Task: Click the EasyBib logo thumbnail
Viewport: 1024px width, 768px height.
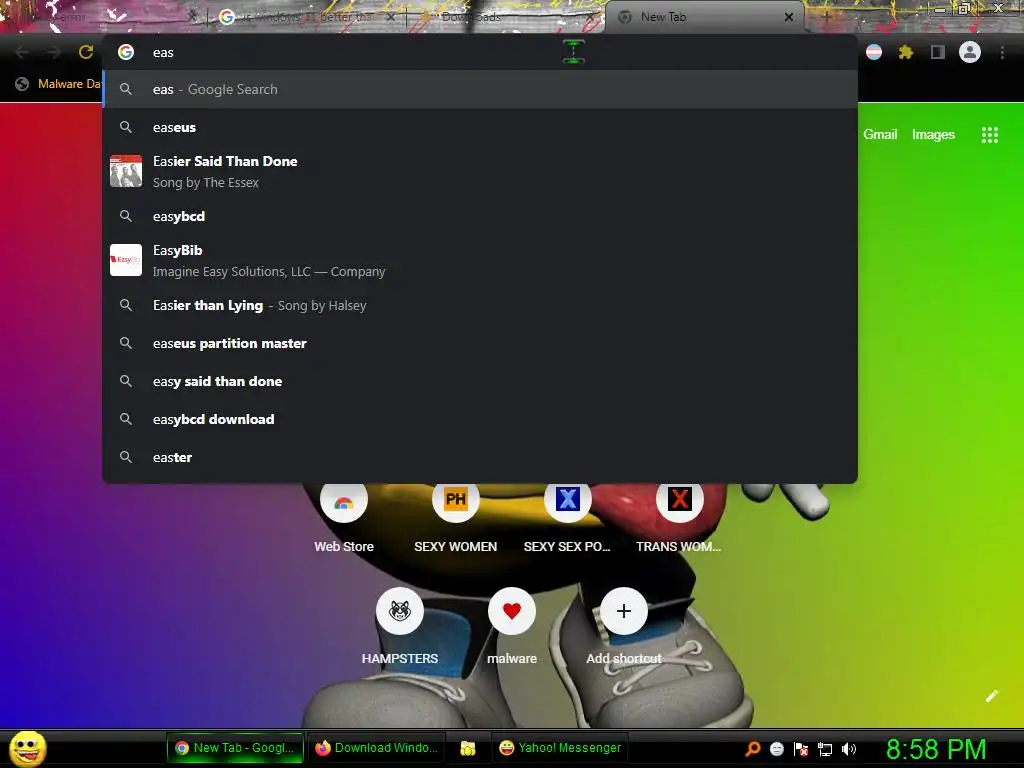Action: point(126,260)
